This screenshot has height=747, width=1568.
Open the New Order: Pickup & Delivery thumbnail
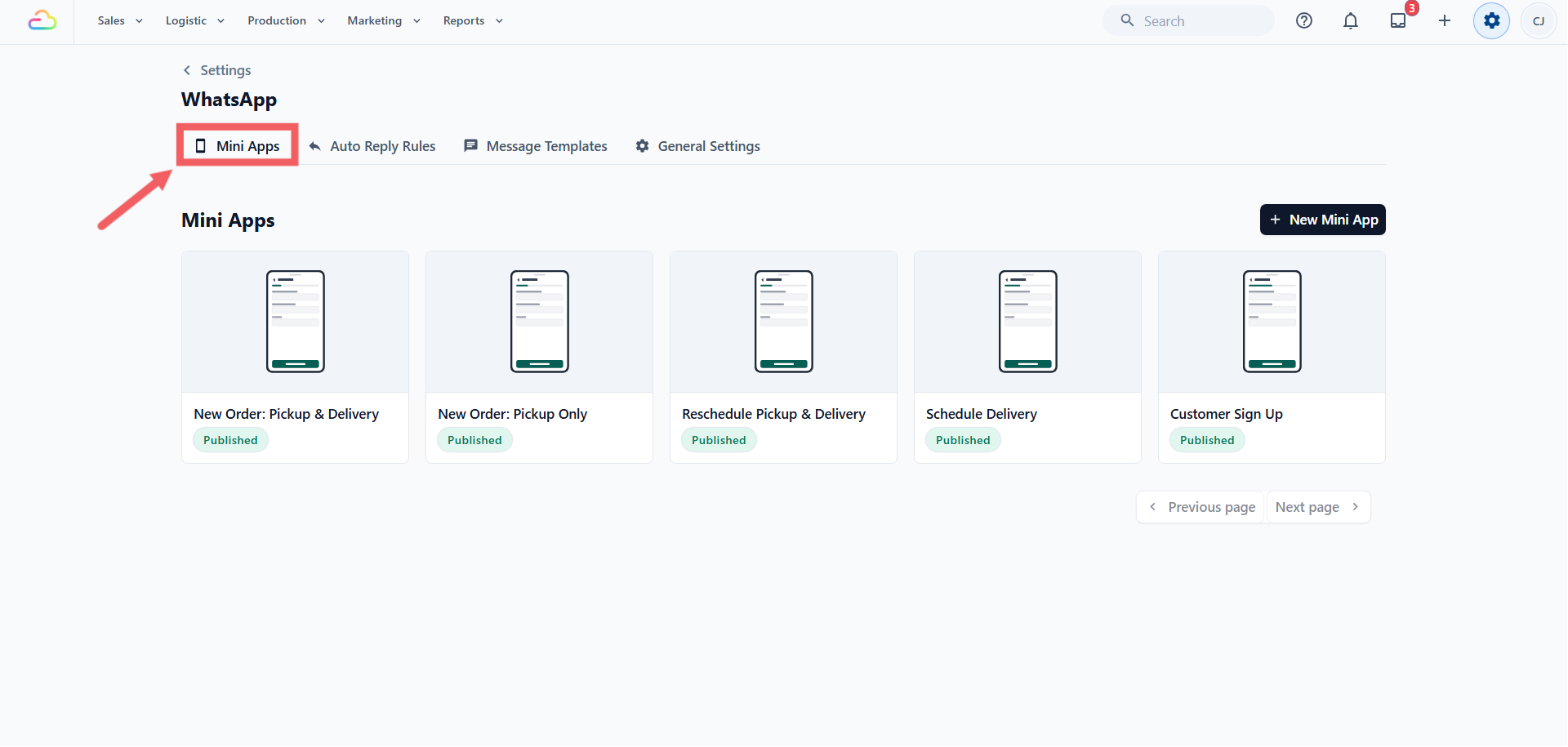click(x=296, y=322)
